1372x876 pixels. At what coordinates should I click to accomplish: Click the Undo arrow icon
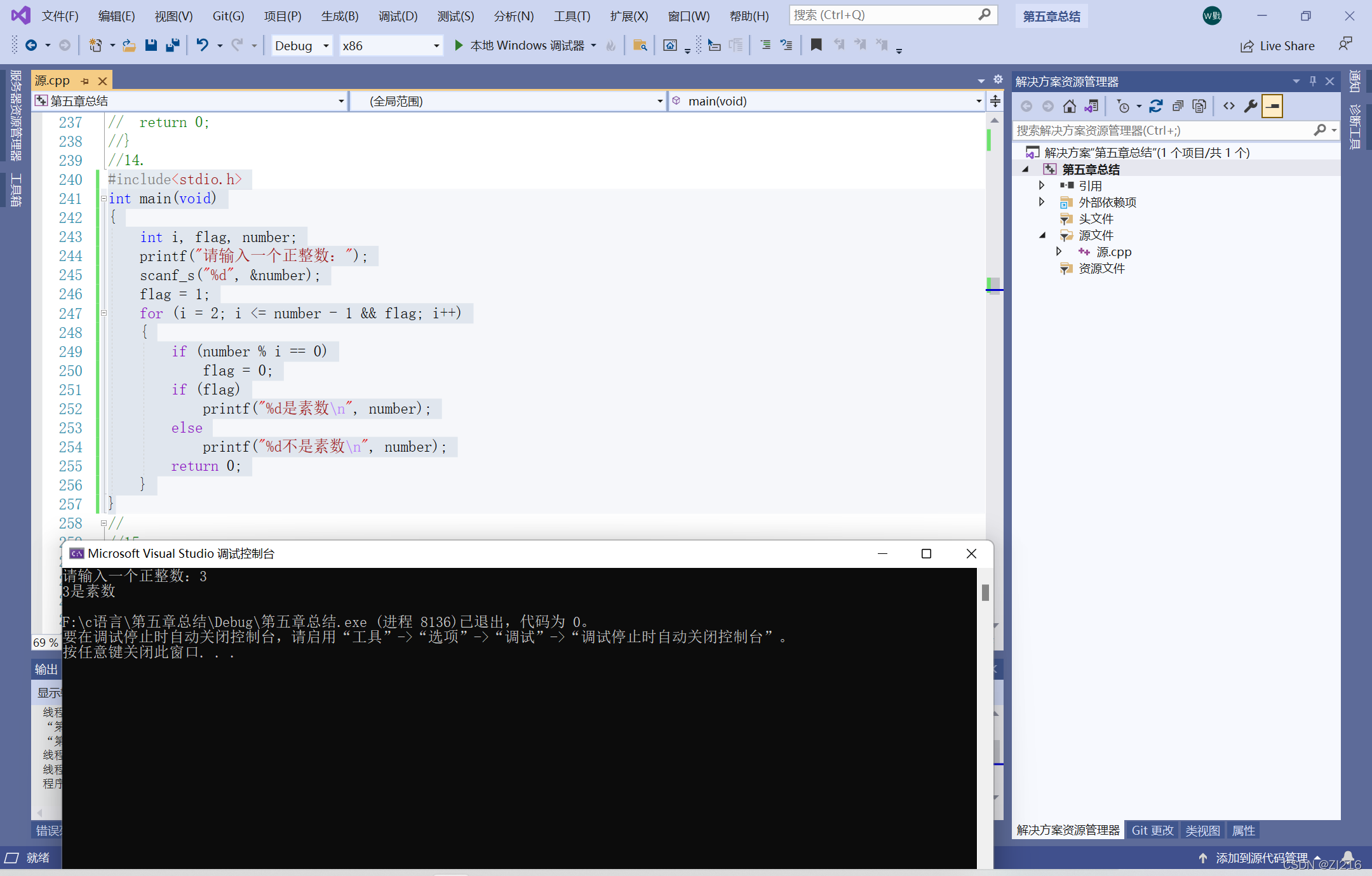pyautogui.click(x=203, y=45)
